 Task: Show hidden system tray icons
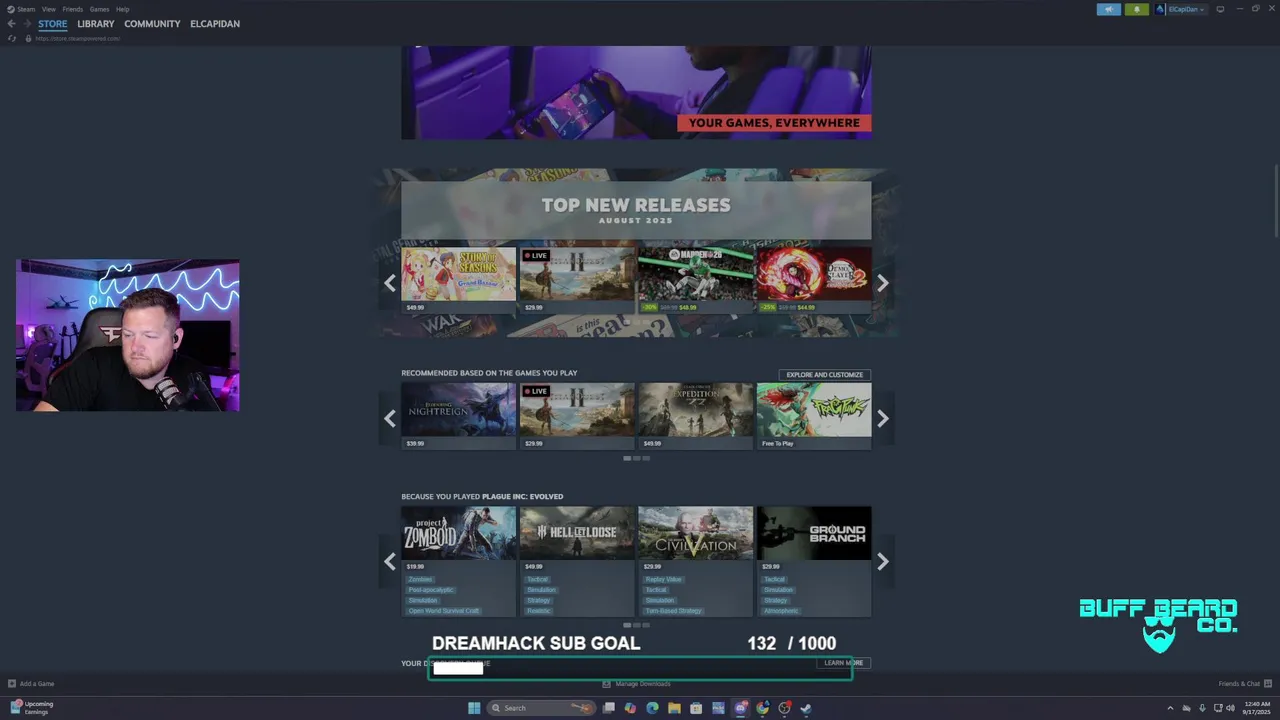tap(1170, 708)
